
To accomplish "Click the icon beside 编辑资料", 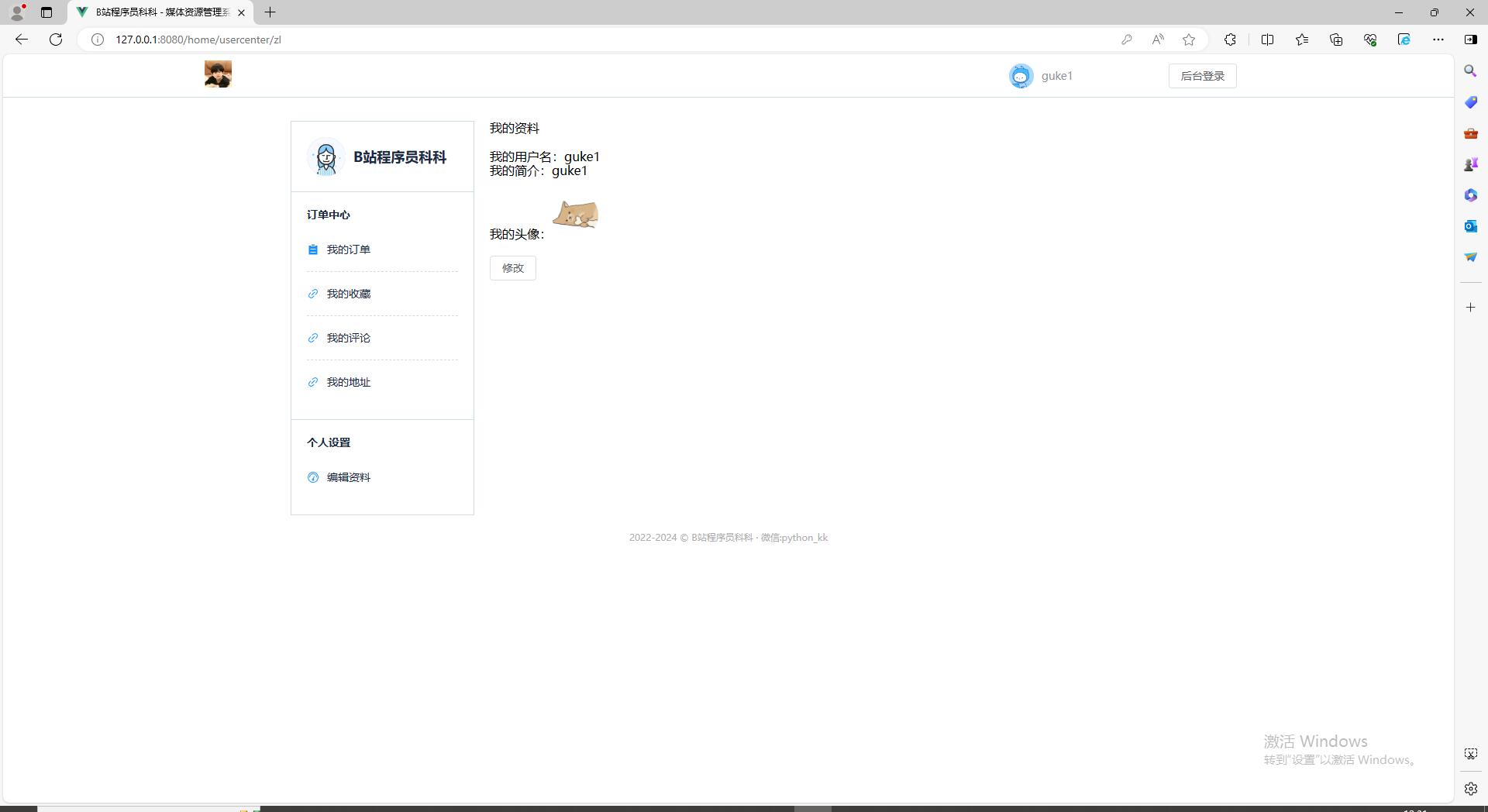I will [x=313, y=477].
